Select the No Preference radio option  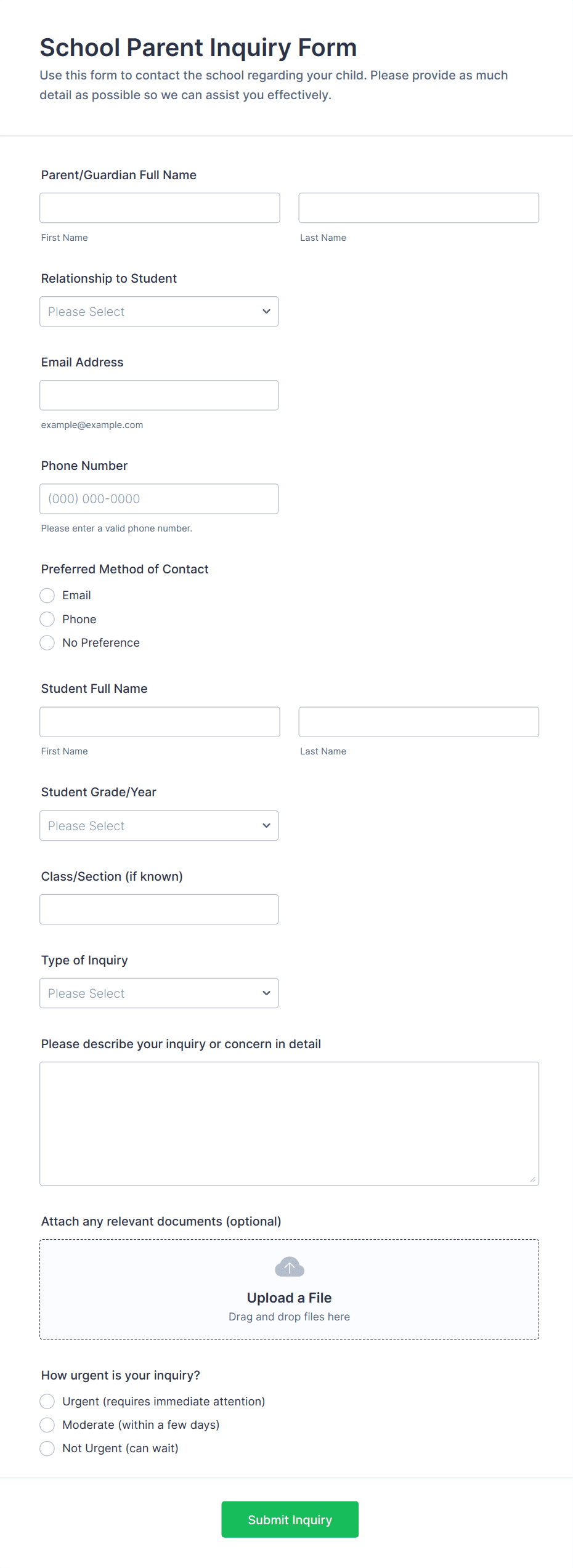(x=47, y=643)
